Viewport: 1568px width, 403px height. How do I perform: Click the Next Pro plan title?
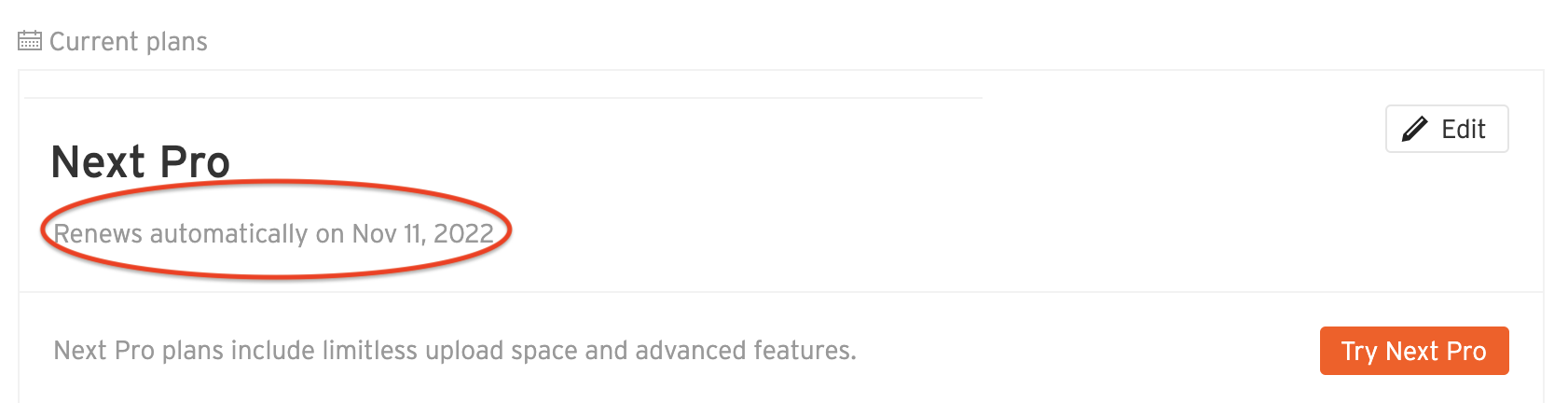pos(140,162)
